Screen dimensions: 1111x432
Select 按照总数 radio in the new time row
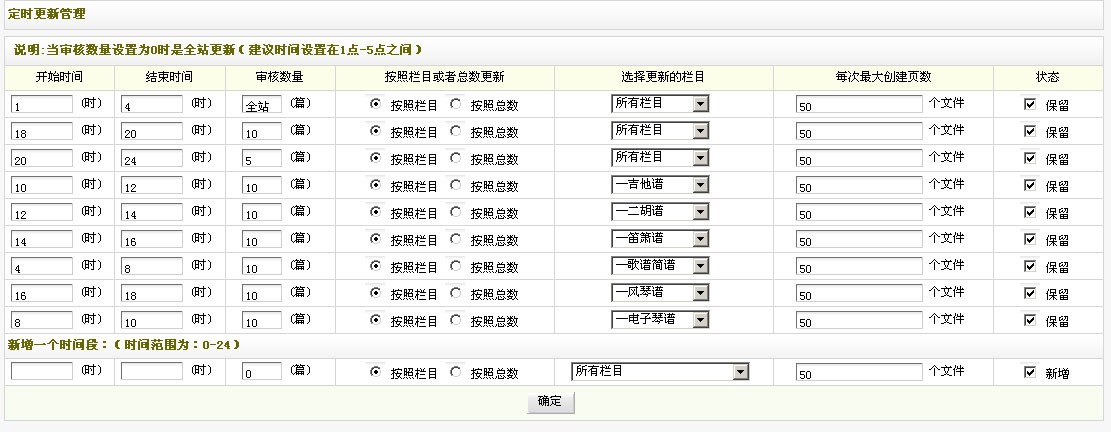click(x=456, y=372)
